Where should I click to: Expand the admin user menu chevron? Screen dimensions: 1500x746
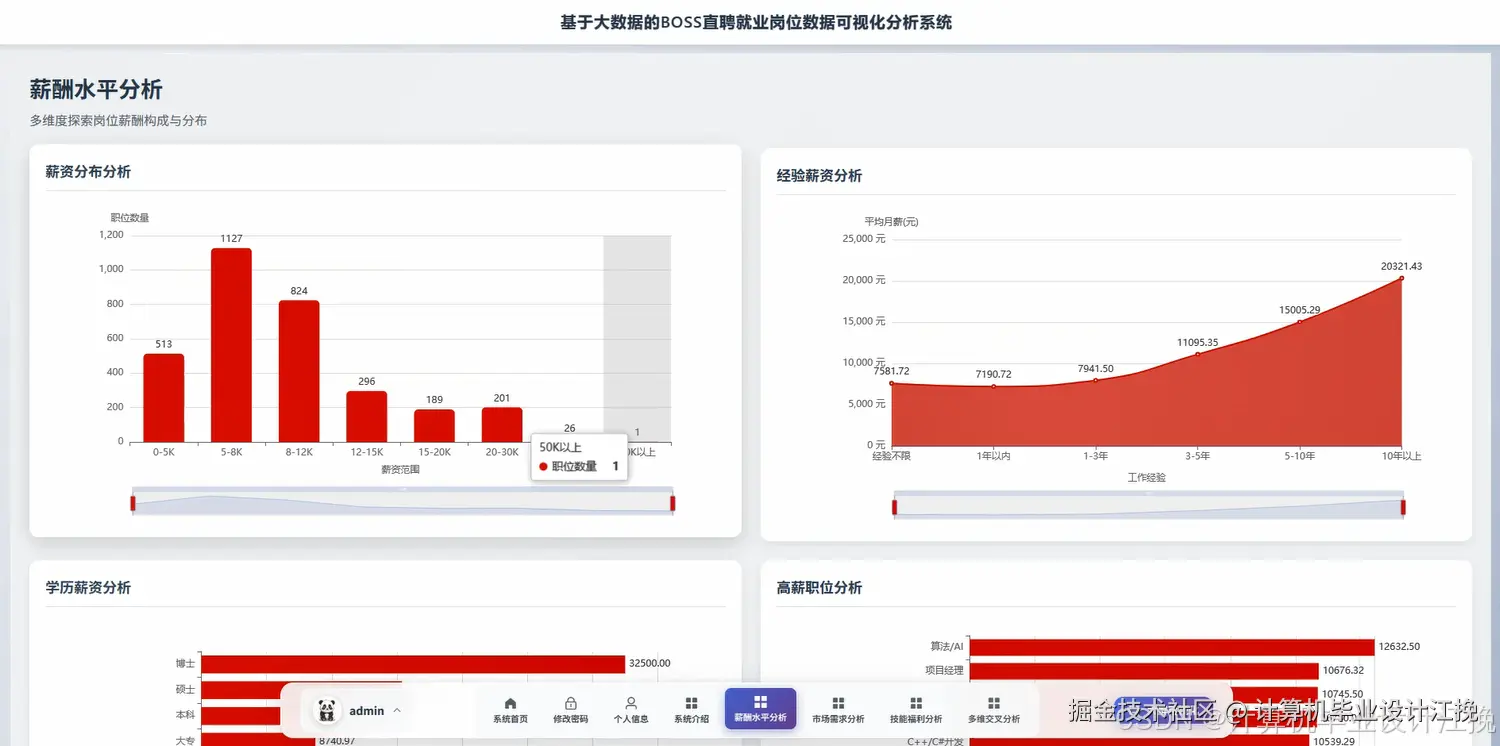(397, 711)
